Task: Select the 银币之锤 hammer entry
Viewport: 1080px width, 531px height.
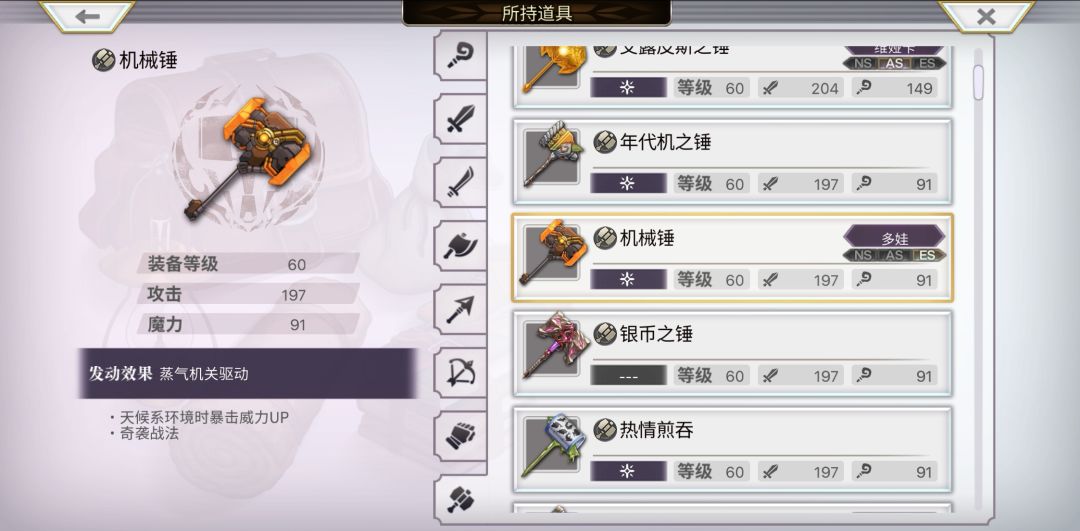Action: 732,354
